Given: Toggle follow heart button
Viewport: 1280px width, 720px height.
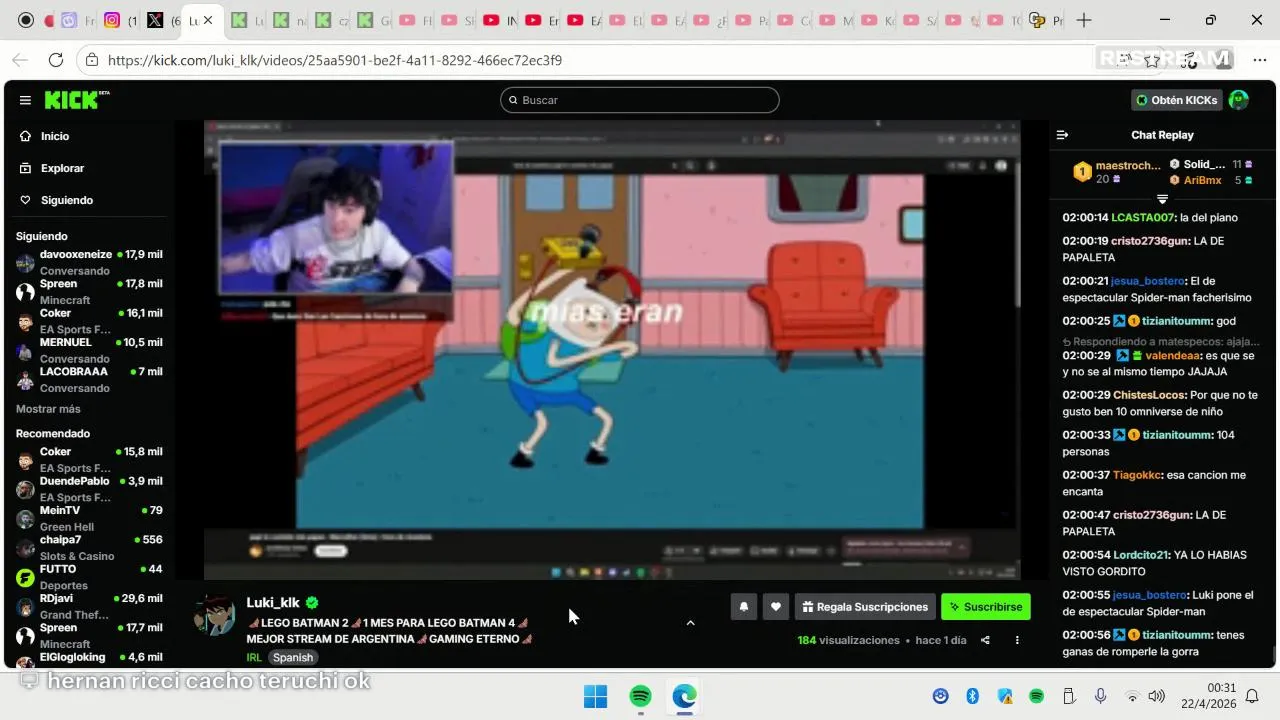Looking at the screenshot, I should pyautogui.click(x=776, y=607).
